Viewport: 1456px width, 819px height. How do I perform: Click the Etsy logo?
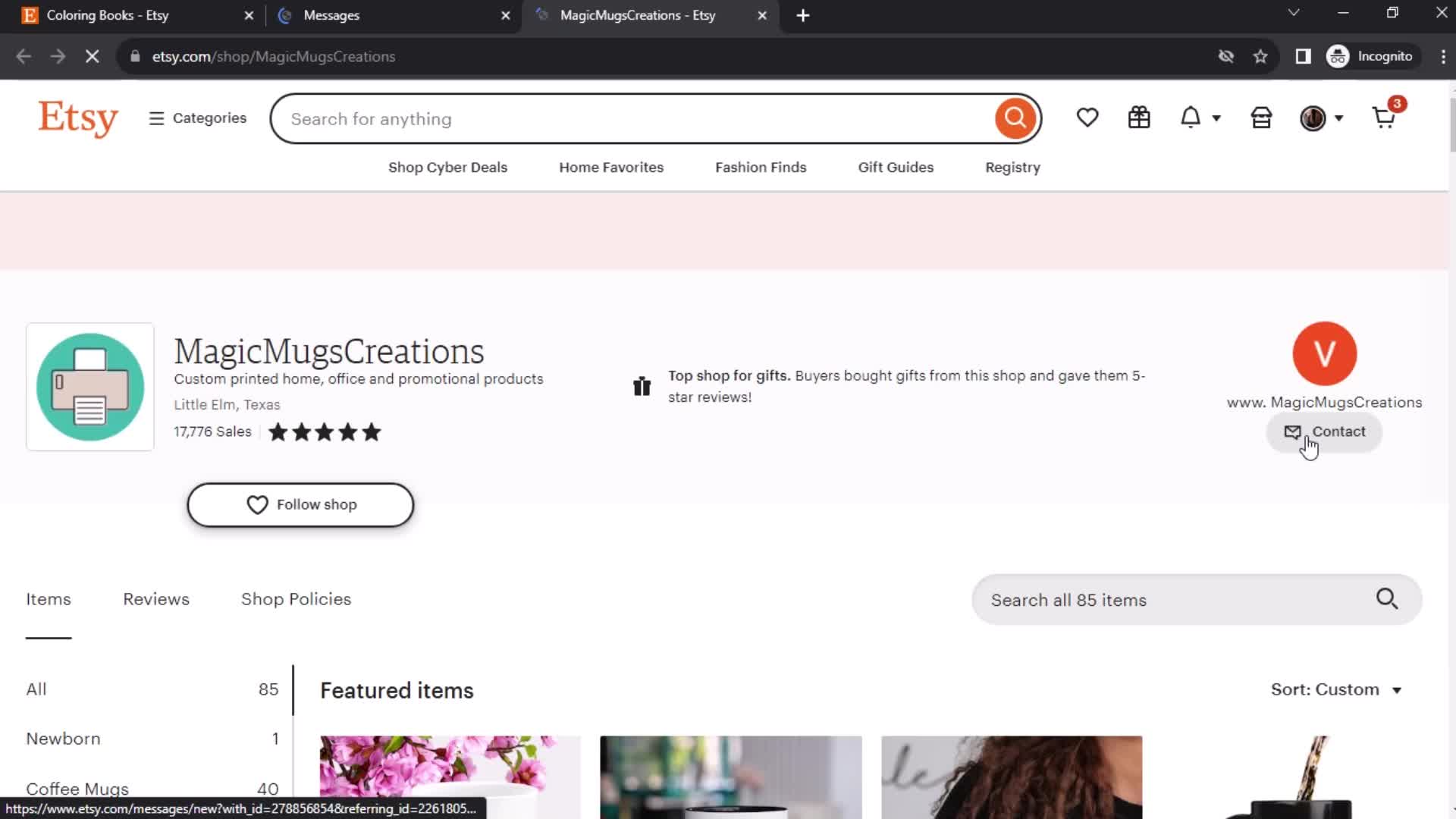[x=78, y=118]
